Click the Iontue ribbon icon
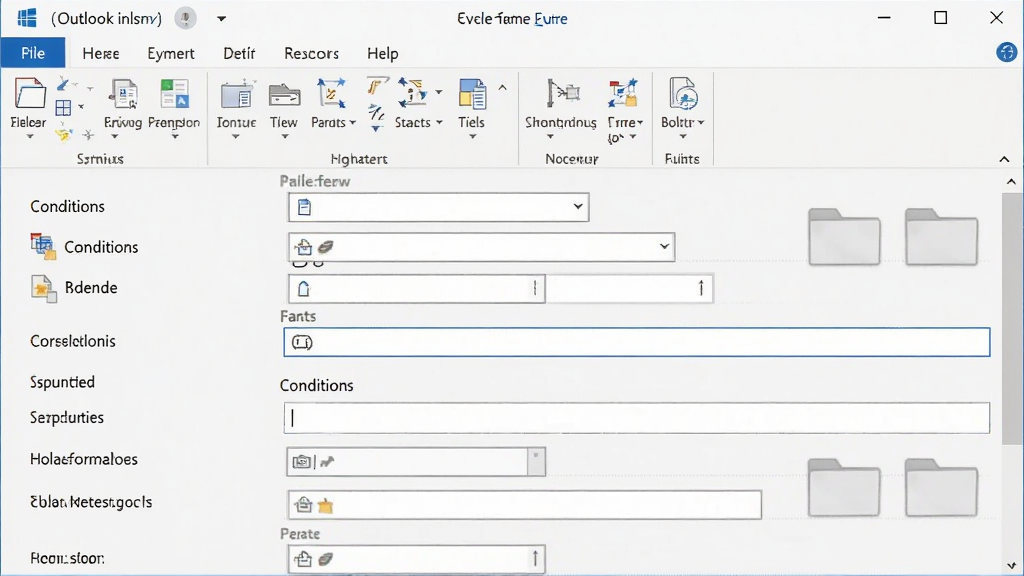The width and height of the screenshot is (1024, 576). [236, 95]
